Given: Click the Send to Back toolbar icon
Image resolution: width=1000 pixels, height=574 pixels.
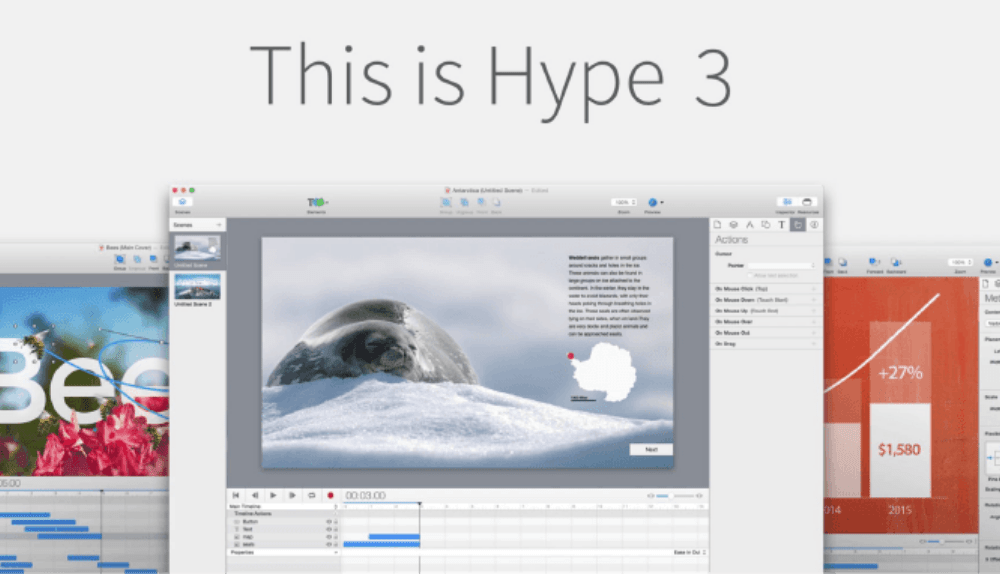Looking at the screenshot, I should [x=496, y=202].
